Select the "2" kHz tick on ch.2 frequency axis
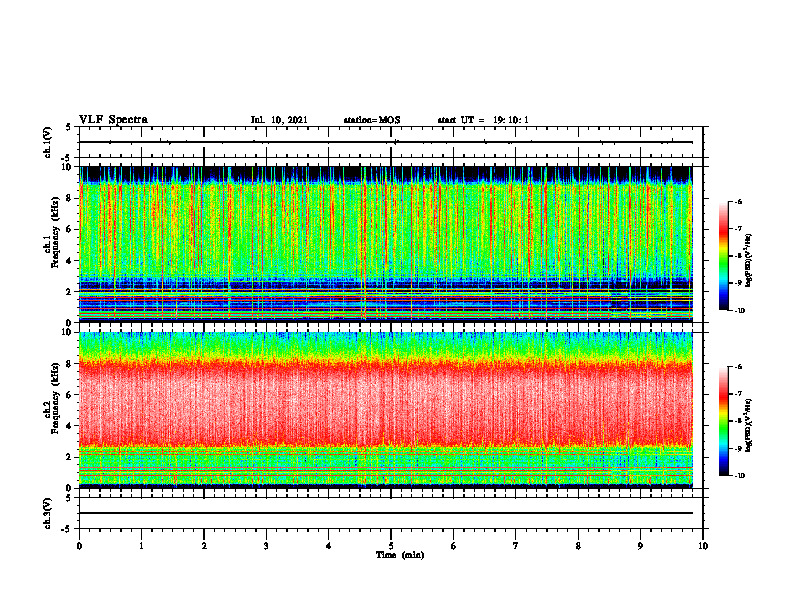Viewport: 792px width, 612px height. pyautogui.click(x=70, y=457)
